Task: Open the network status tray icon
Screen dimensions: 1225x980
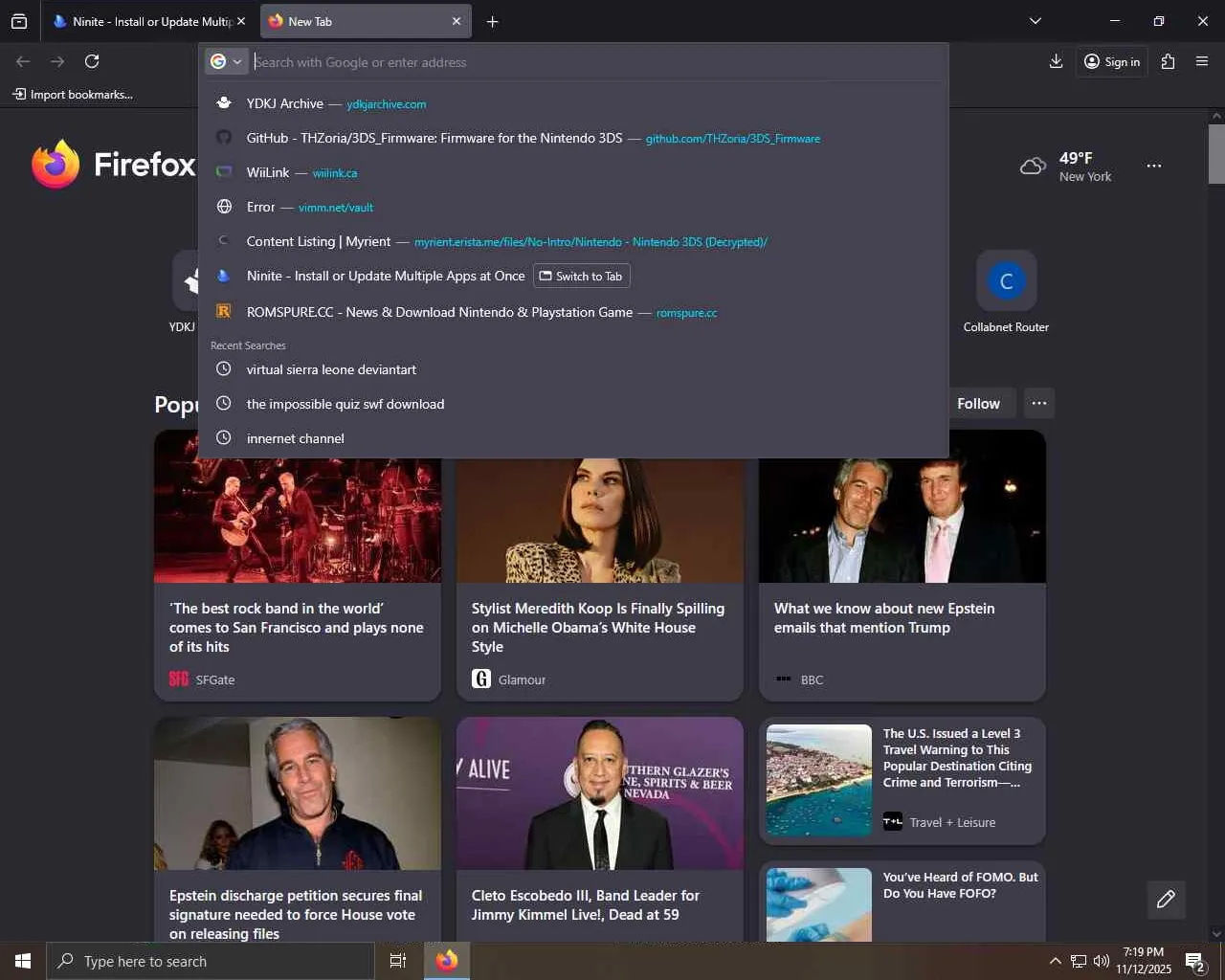Action: pyautogui.click(x=1079, y=961)
